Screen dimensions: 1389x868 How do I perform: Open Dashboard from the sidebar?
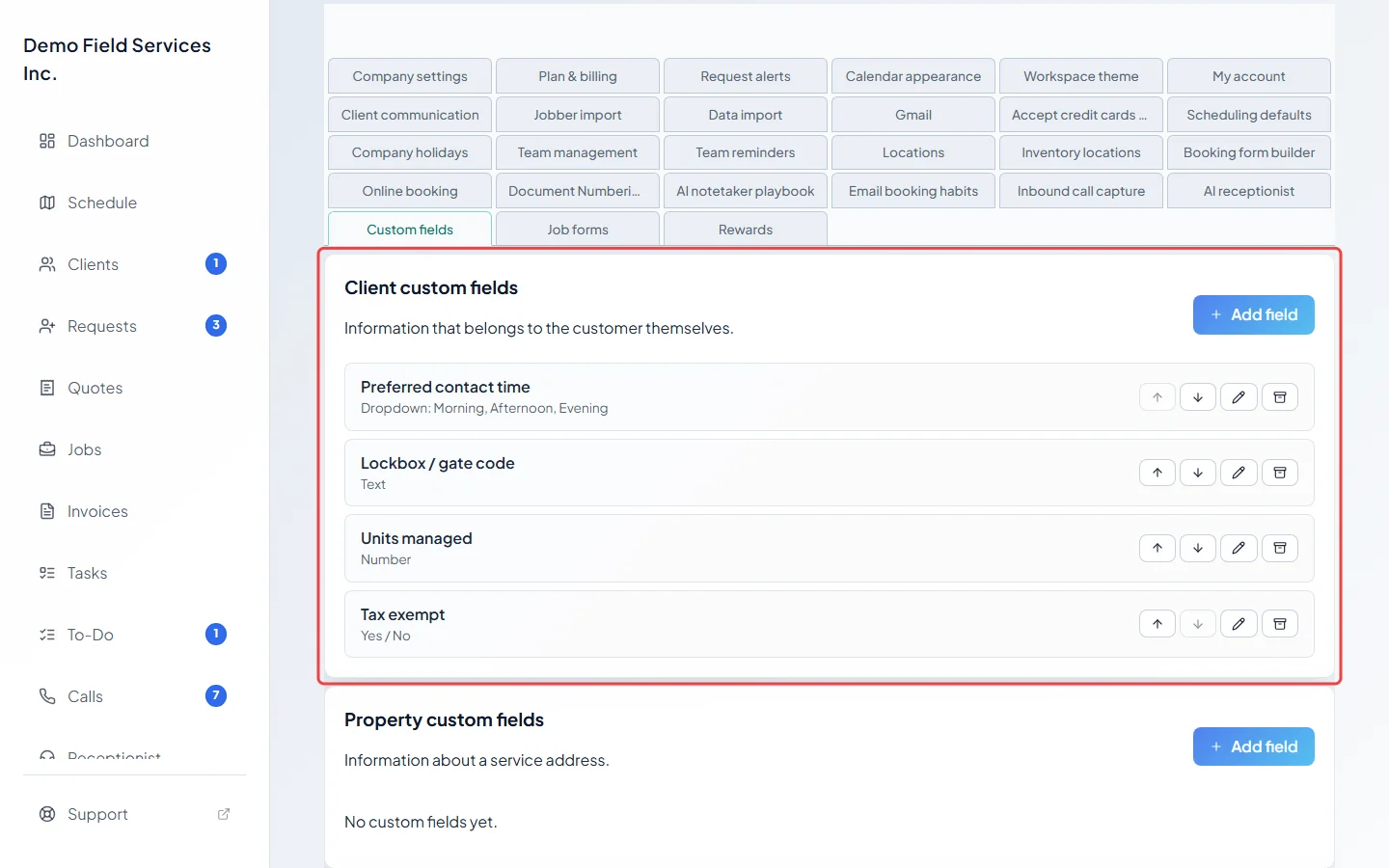tap(135, 141)
